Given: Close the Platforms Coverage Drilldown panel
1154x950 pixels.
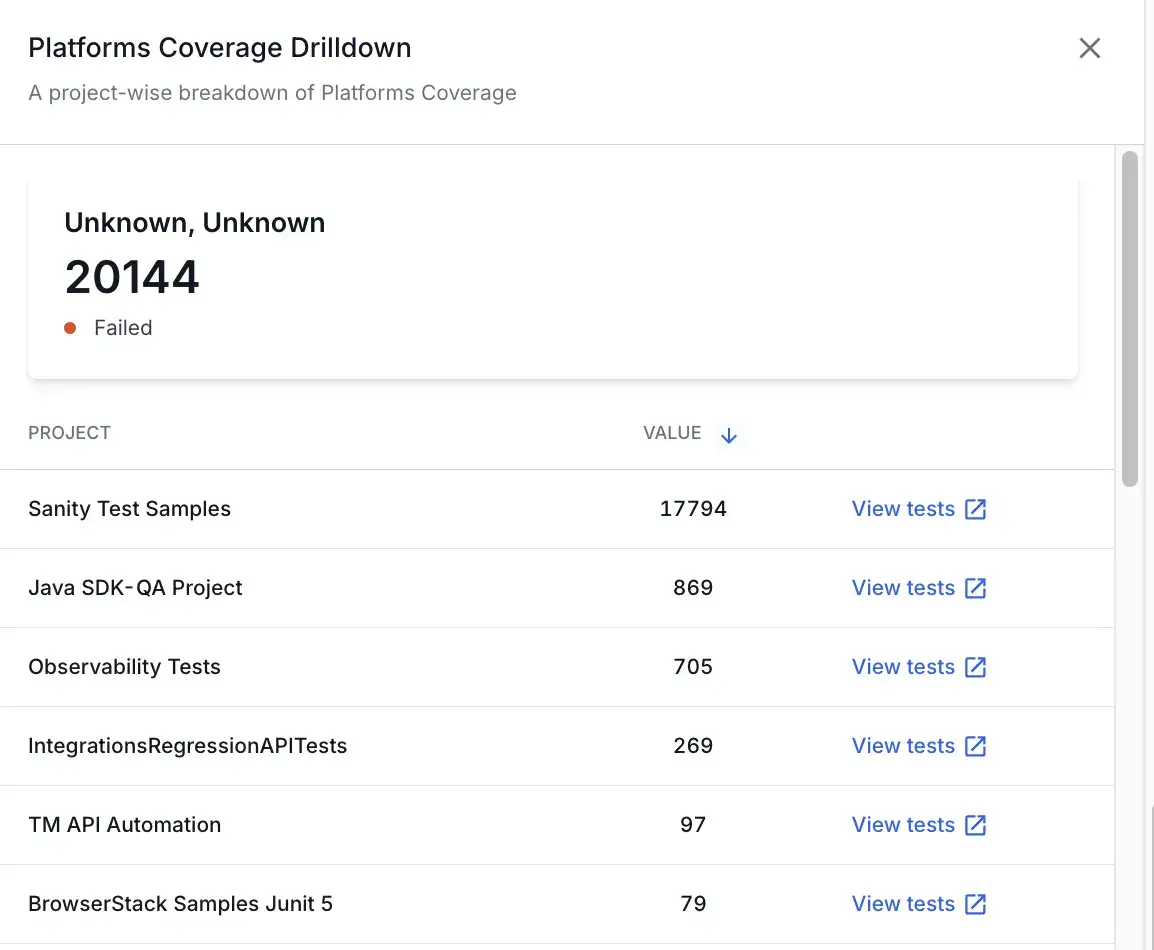Looking at the screenshot, I should coord(1089,48).
